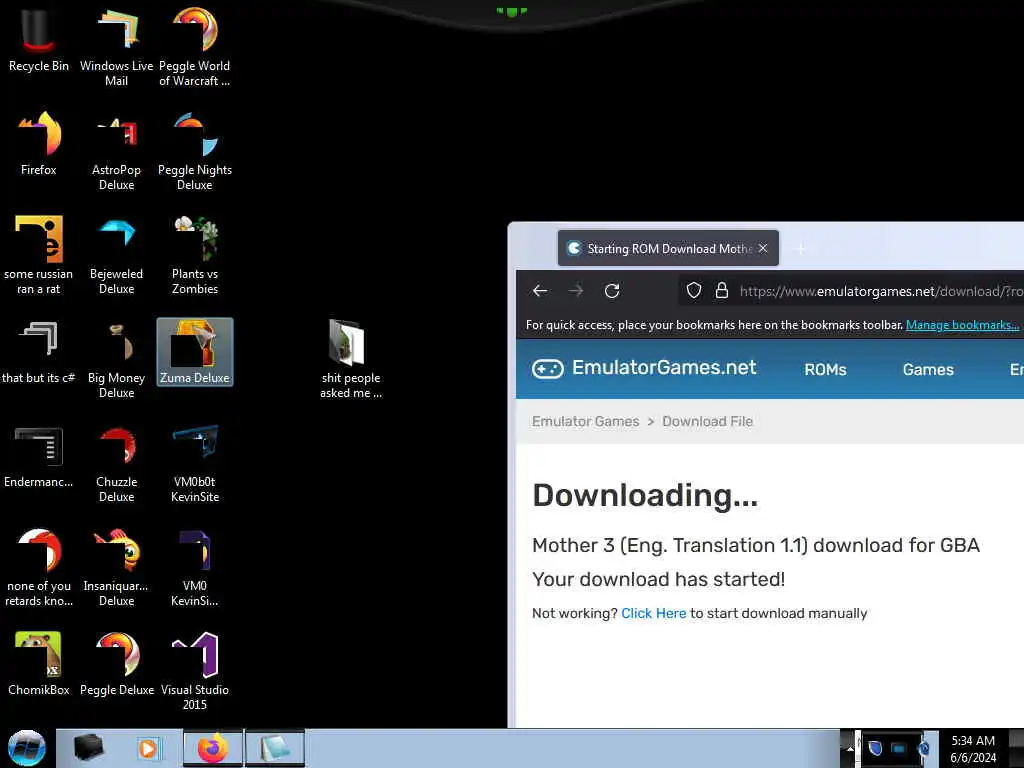Select the highlighted Zuma Deluxe icon

195,352
